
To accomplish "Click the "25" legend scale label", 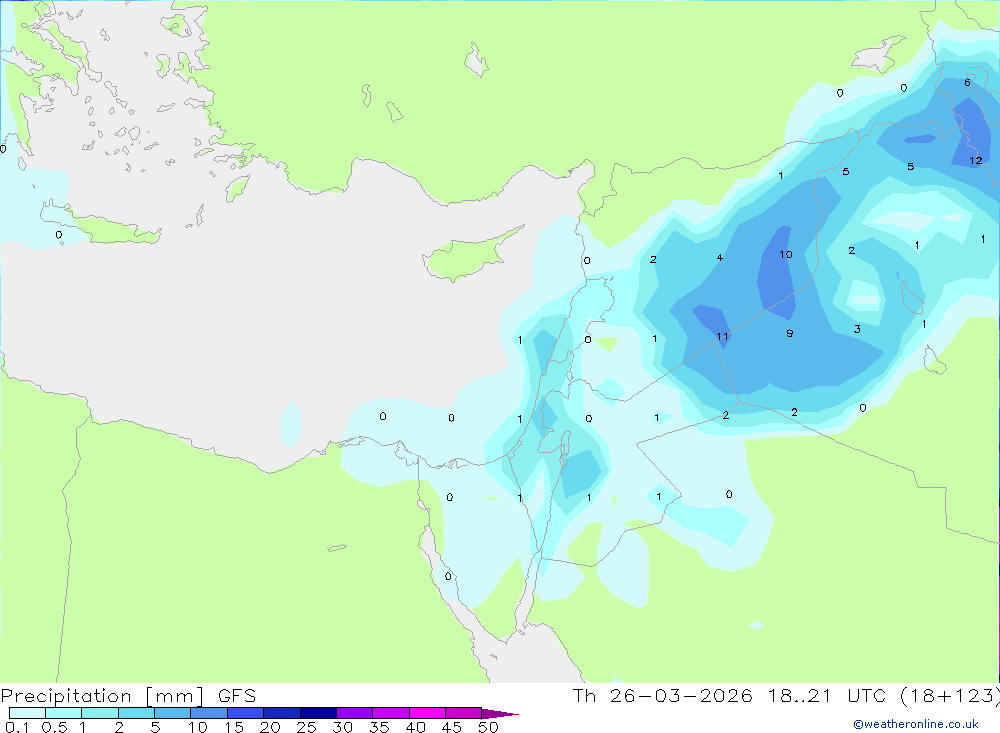I will (x=306, y=727).
